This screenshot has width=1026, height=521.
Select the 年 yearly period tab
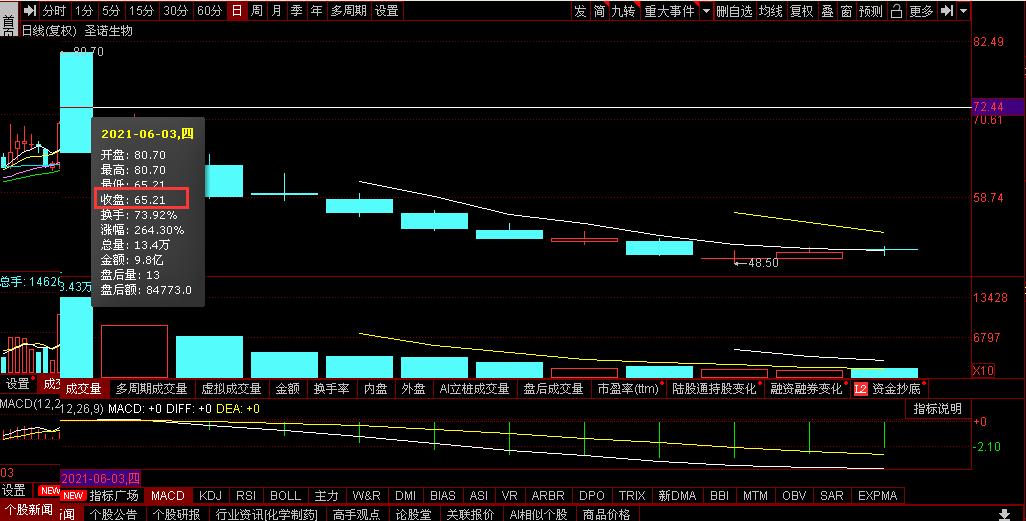coord(317,10)
